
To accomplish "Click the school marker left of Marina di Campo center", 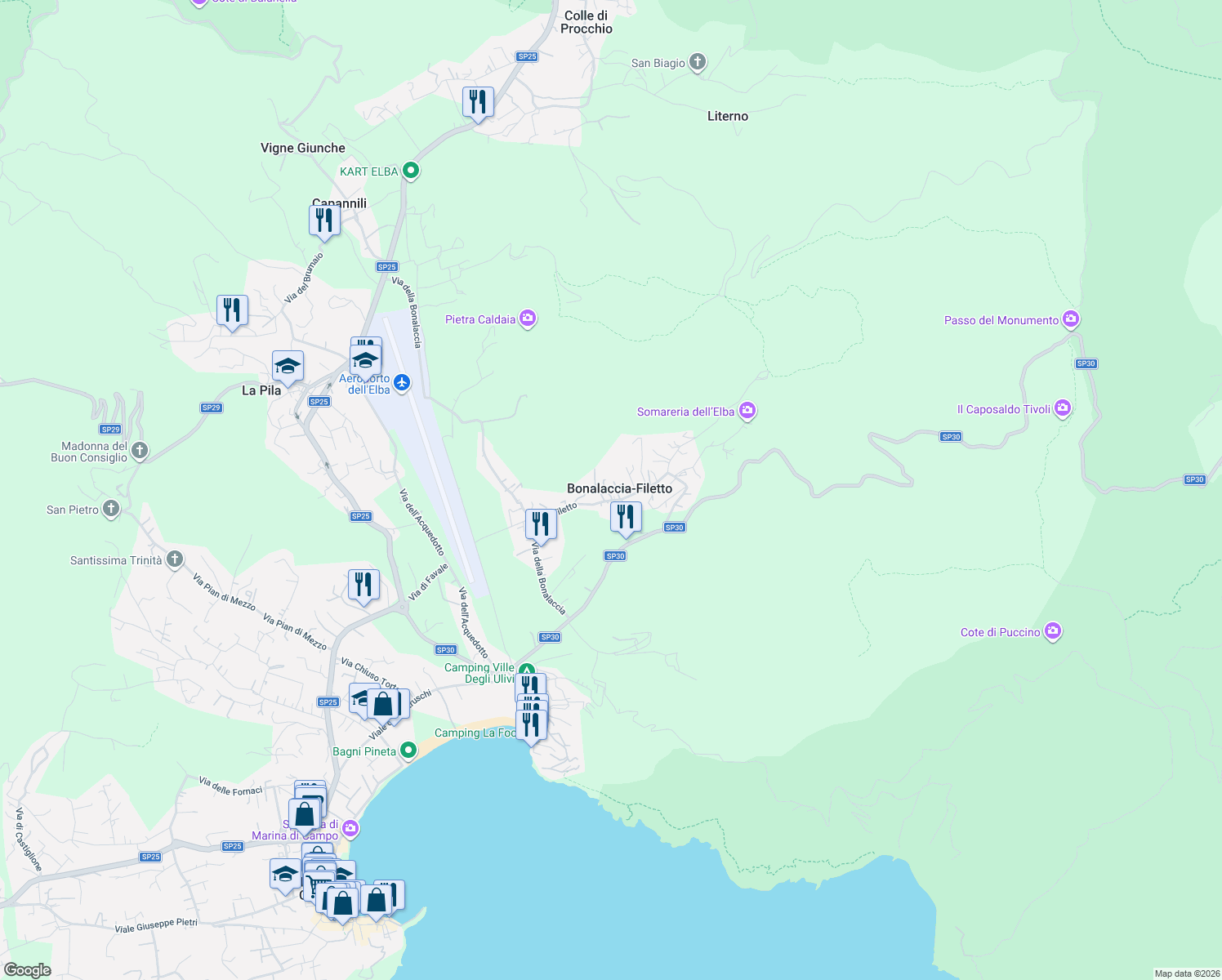I will tap(285, 875).
